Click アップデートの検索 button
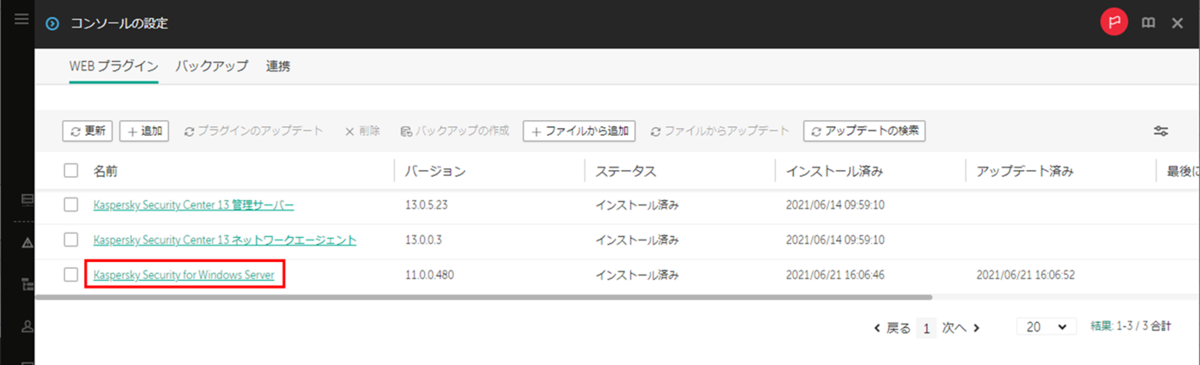Image resolution: width=1200 pixels, height=365 pixels. (x=864, y=131)
